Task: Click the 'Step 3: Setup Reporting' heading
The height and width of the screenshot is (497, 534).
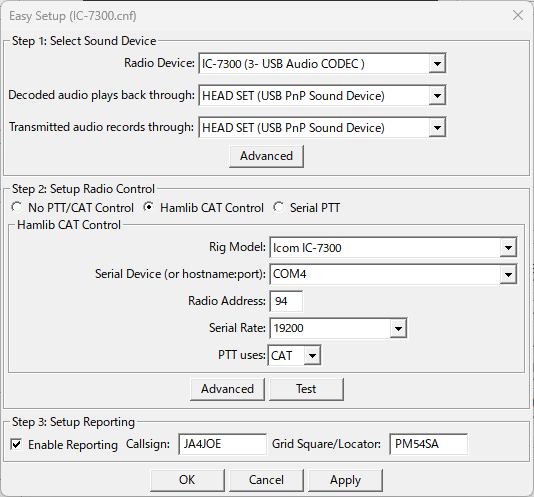Action: [x=74, y=422]
